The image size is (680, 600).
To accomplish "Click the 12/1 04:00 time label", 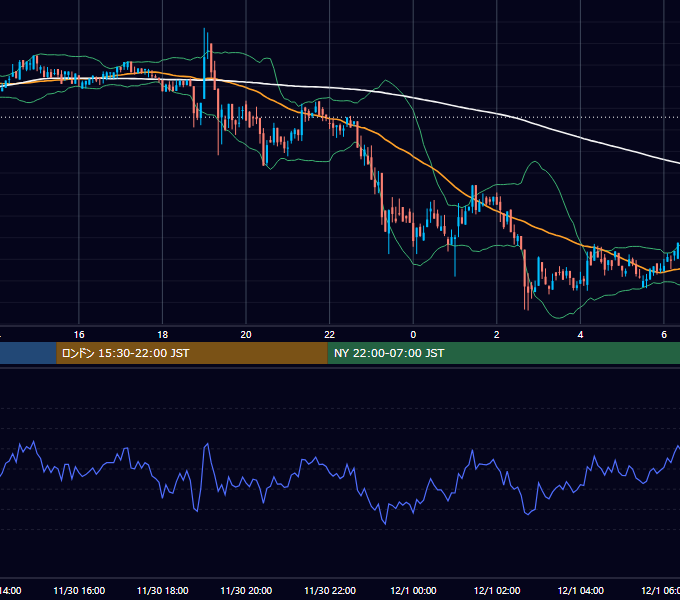I will 581,590.
